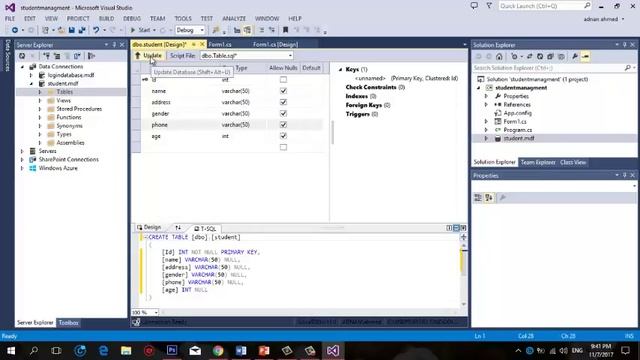This screenshot has width=640, height=360.
Task: Uncheck Allow Nulls for the age column
Action: (283, 136)
